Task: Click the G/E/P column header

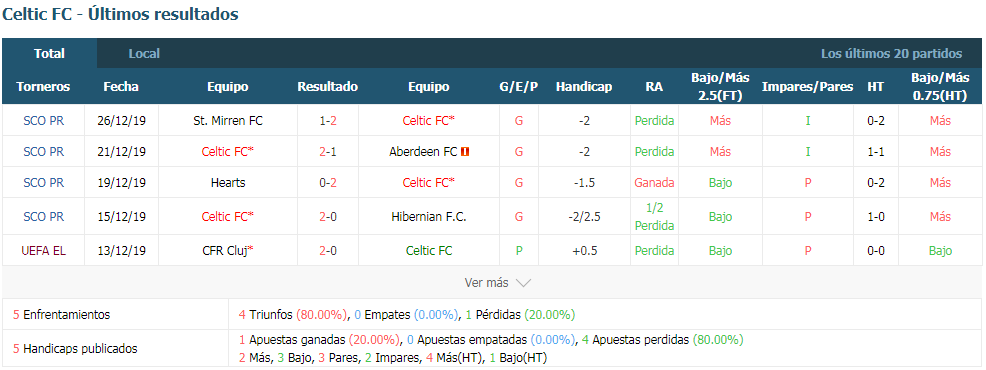Action: point(519,87)
